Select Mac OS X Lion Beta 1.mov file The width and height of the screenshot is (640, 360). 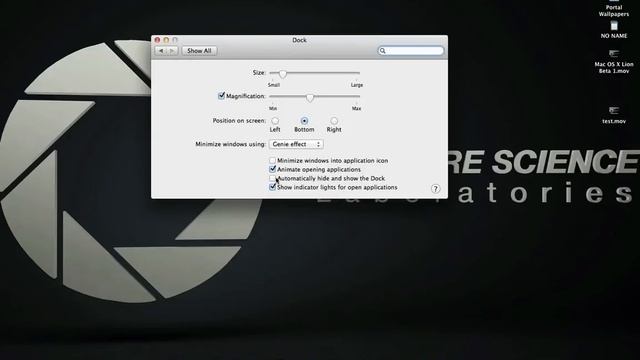(x=614, y=61)
